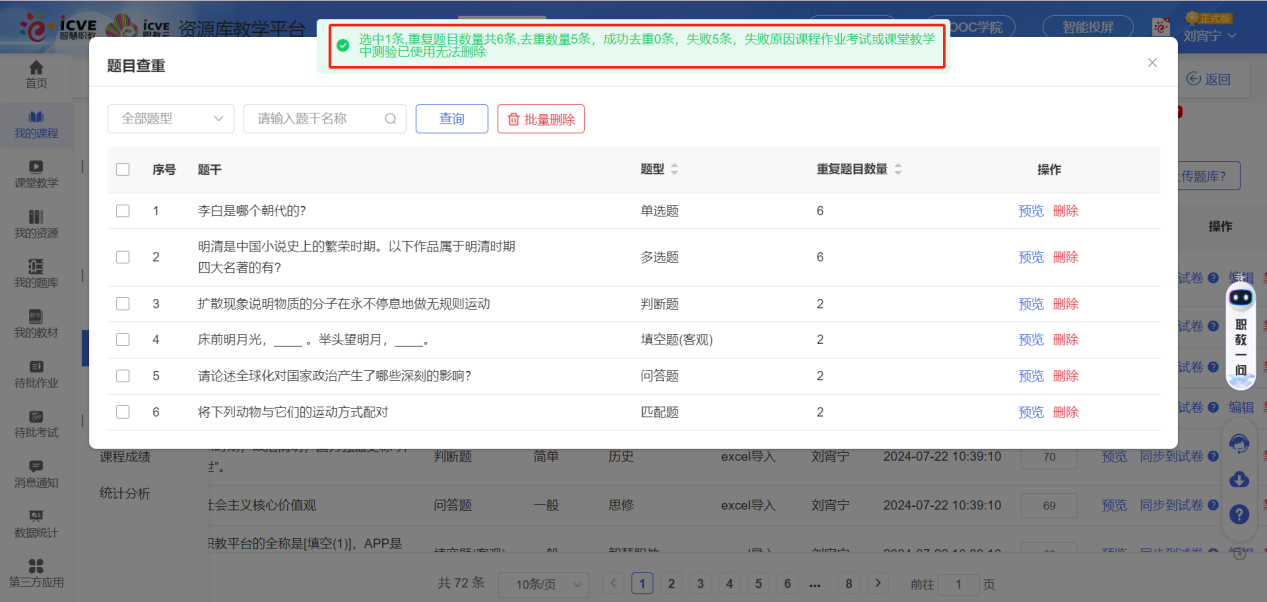Open 课堂教学 sidebar icon
This screenshot has height=602, width=1267.
[x=36, y=167]
